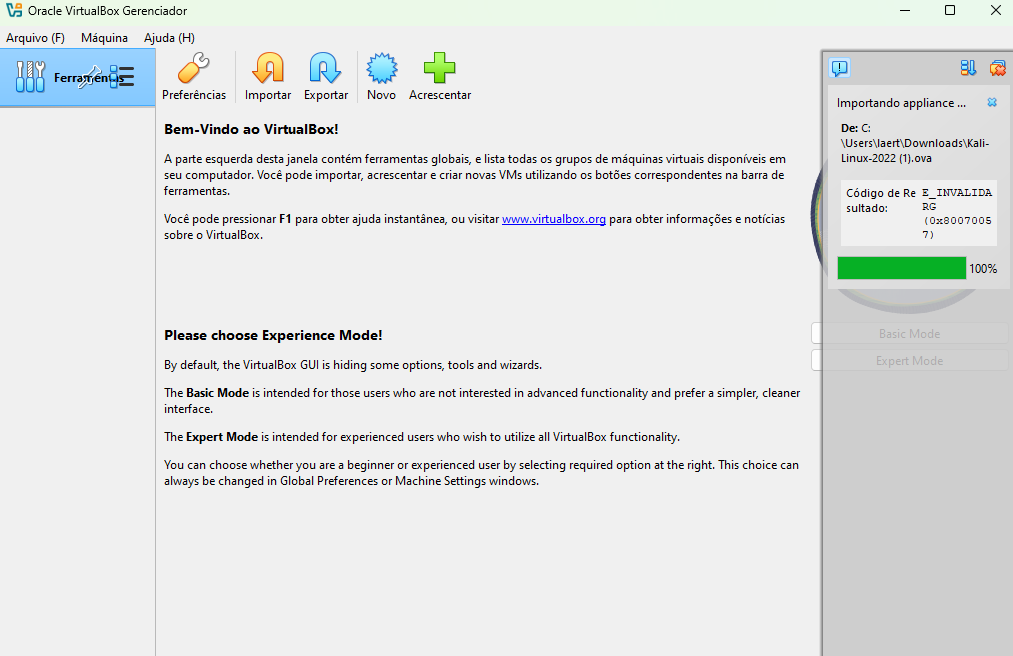Open the Ajuda (H) menu
This screenshot has width=1013, height=656.
pyautogui.click(x=169, y=37)
